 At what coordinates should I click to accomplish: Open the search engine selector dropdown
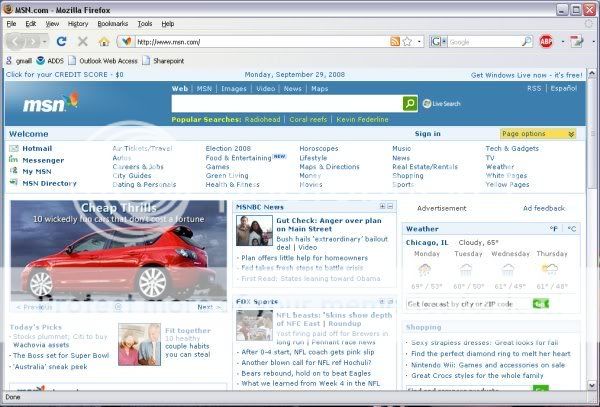[x=444, y=42]
